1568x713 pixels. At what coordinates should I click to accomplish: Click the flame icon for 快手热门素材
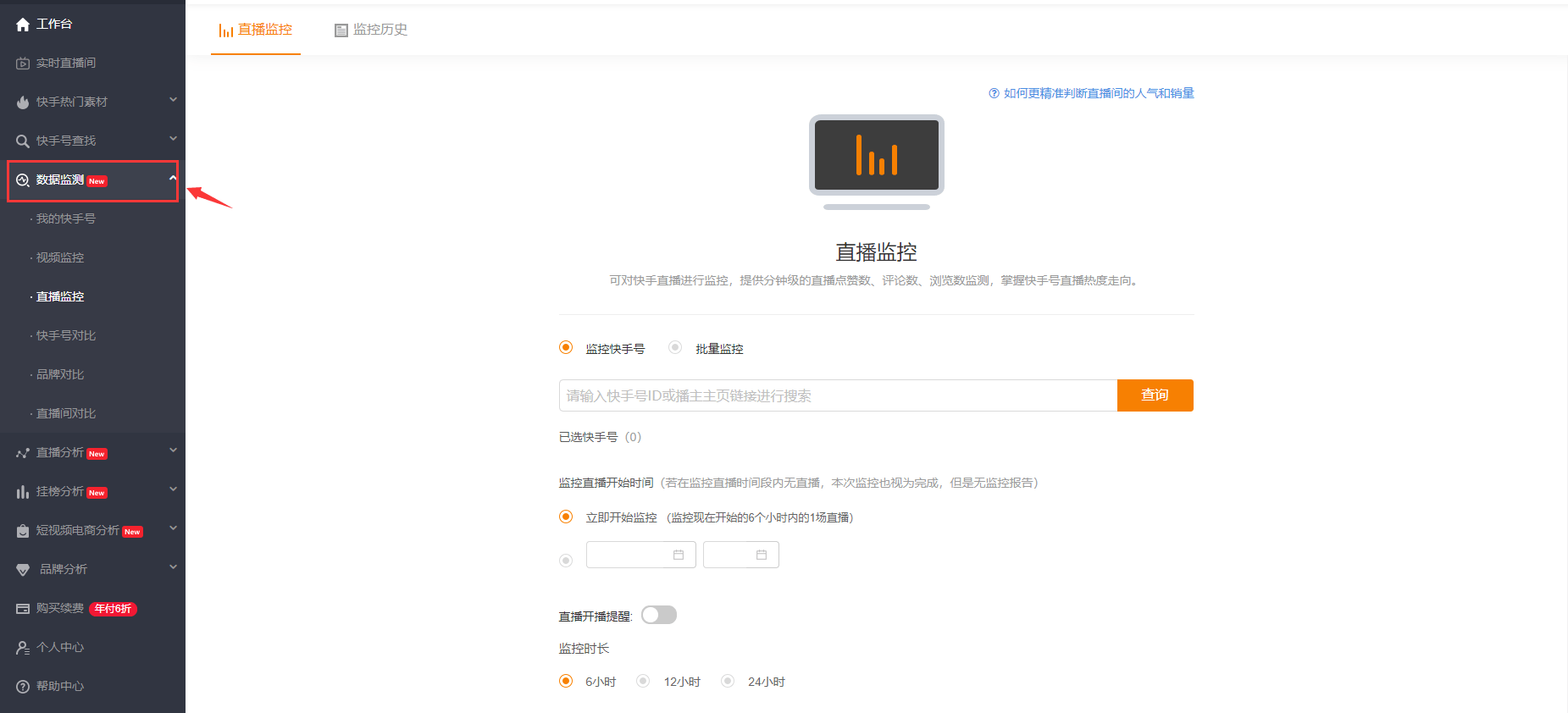(x=23, y=102)
